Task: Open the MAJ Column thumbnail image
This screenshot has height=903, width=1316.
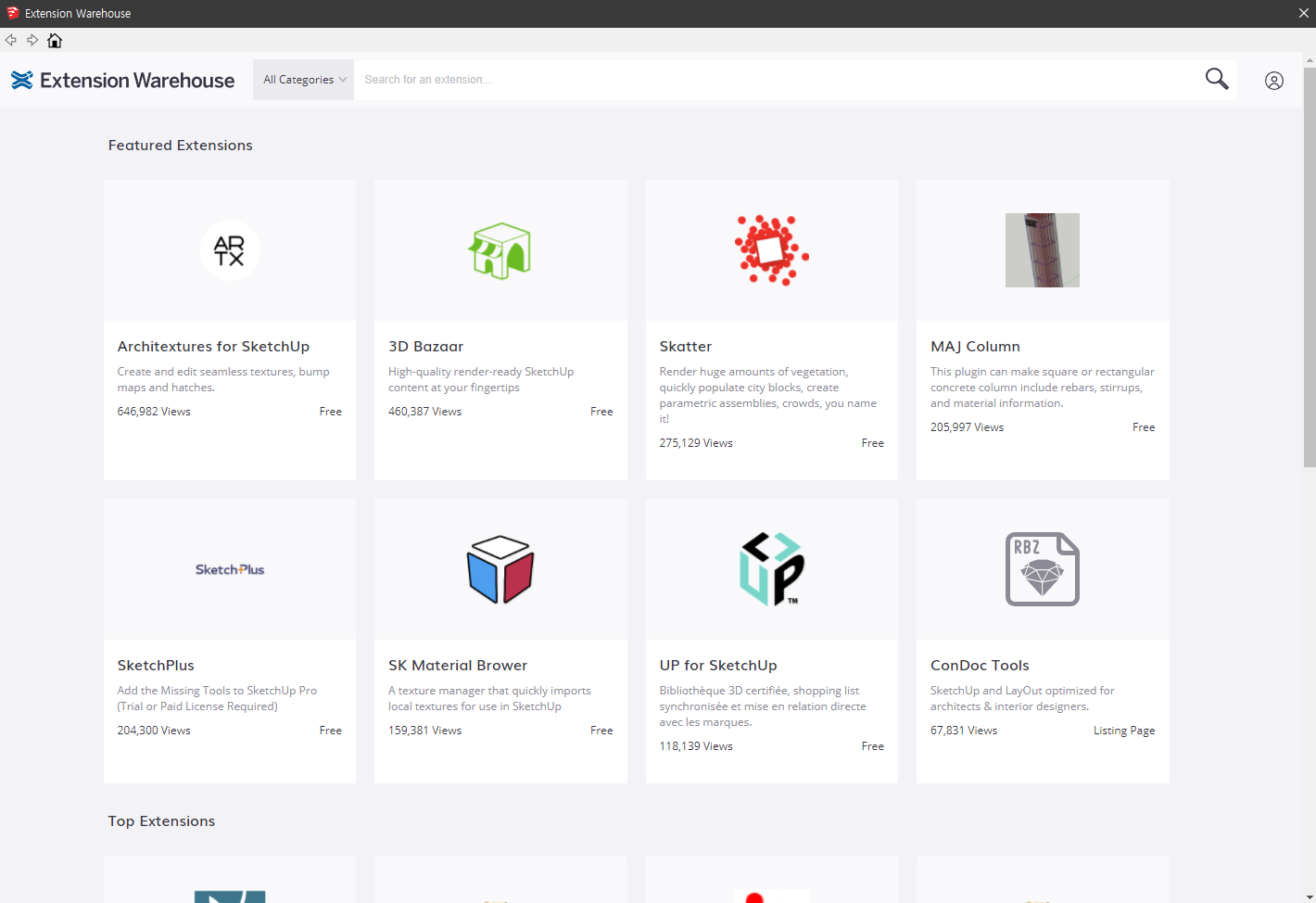Action: 1043,250
